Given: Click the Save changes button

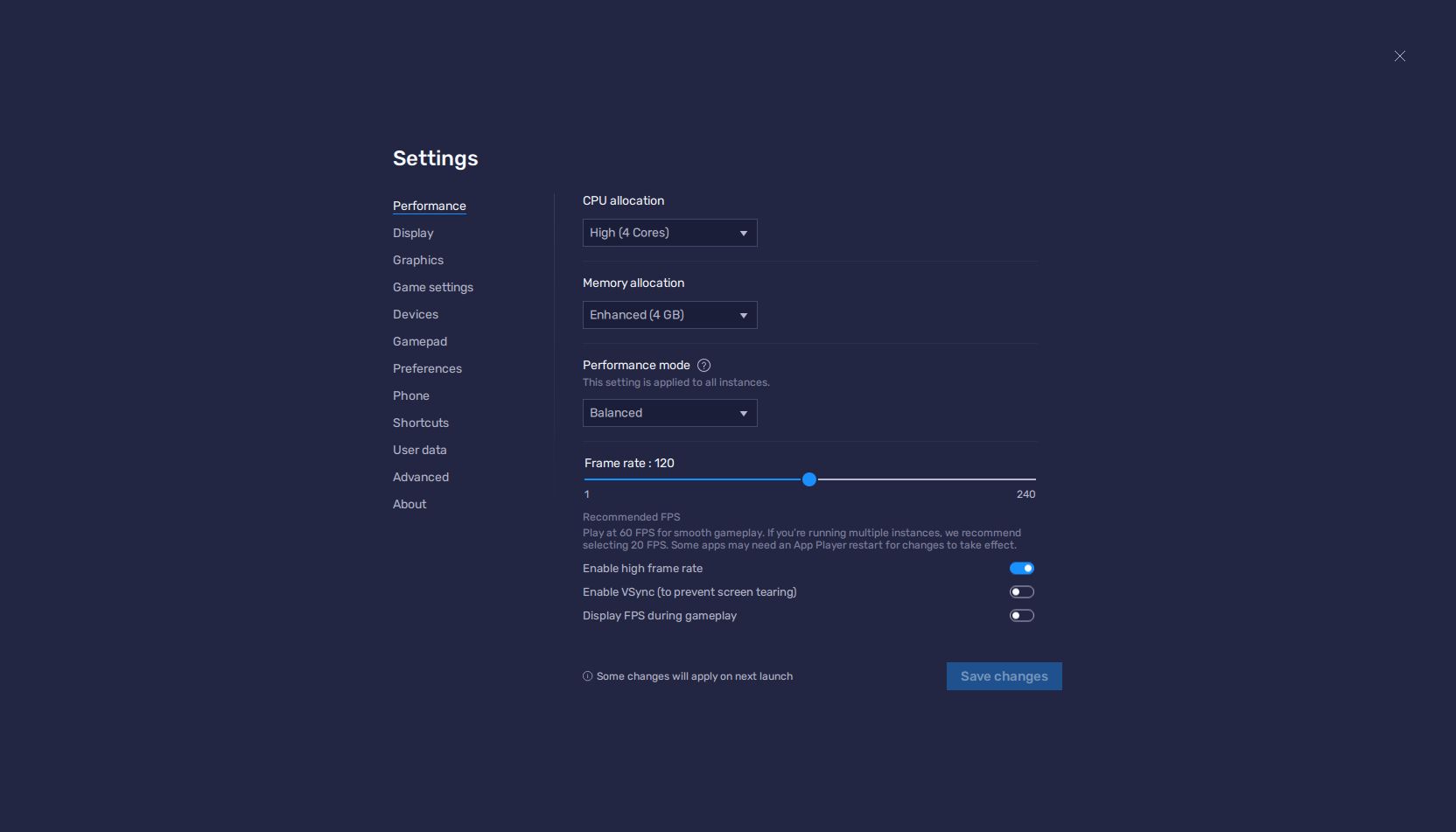Looking at the screenshot, I should (x=1004, y=675).
